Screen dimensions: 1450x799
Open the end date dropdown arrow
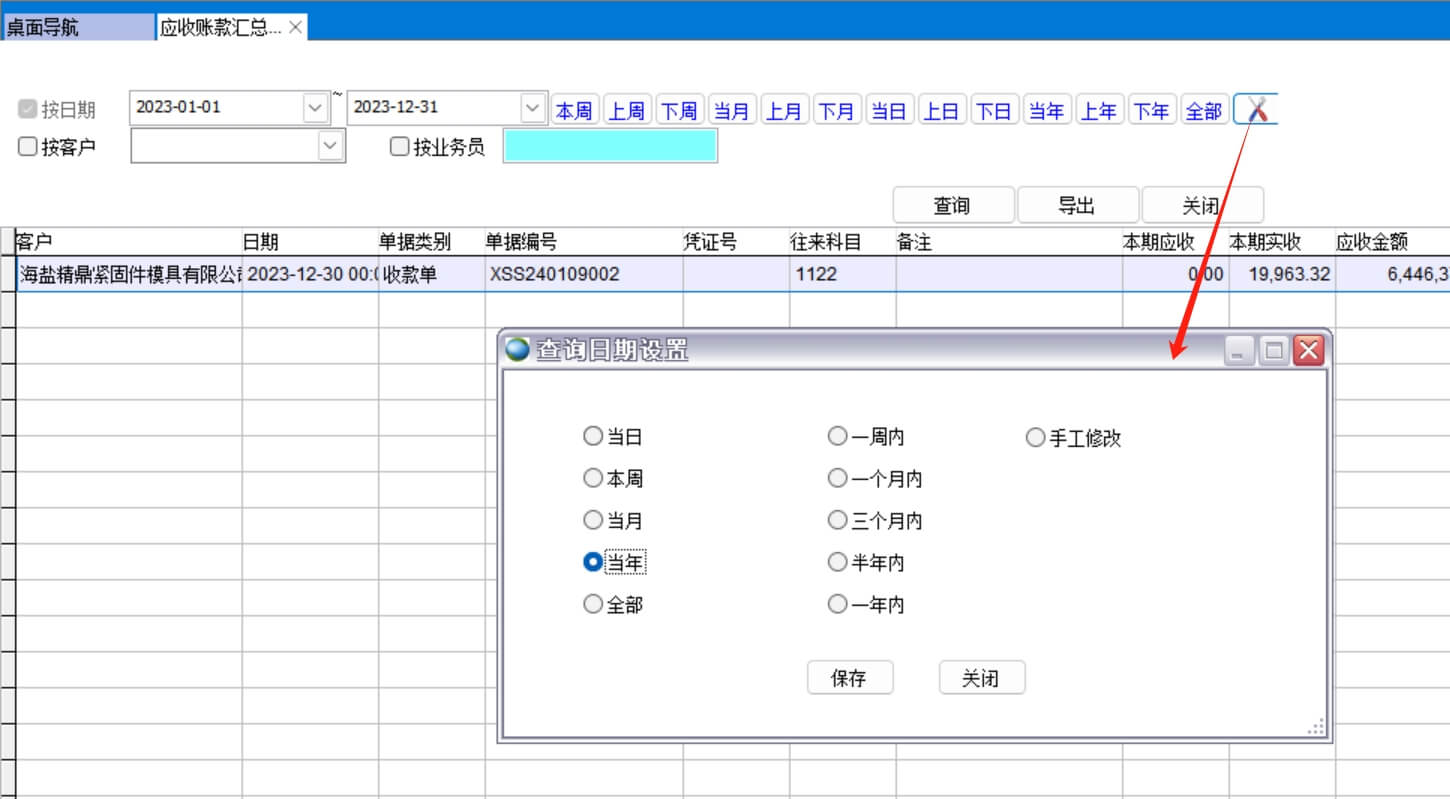point(533,108)
